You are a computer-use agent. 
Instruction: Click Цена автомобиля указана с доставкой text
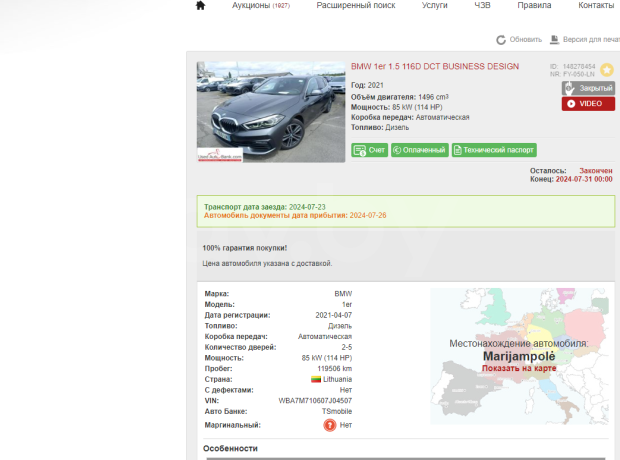point(267,263)
